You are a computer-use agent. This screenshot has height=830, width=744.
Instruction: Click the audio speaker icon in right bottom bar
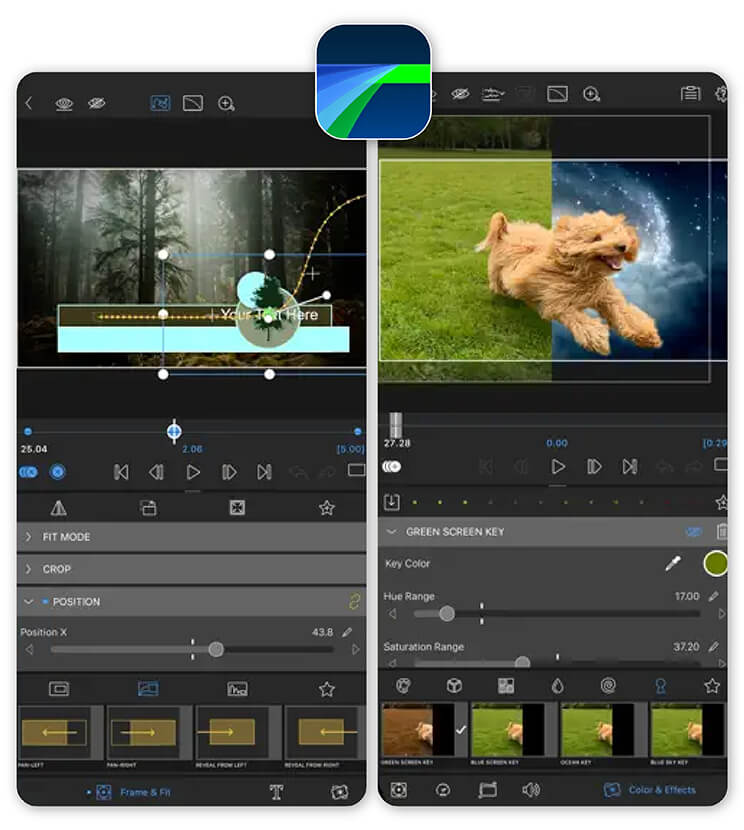pyautogui.click(x=531, y=790)
